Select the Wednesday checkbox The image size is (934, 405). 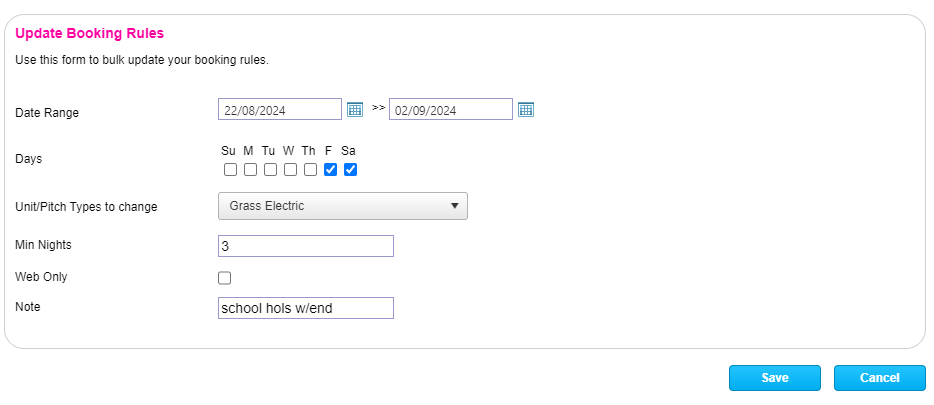290,169
